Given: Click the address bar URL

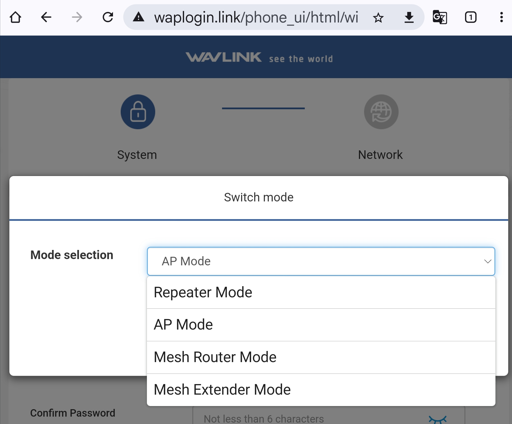Looking at the screenshot, I should point(256,17).
